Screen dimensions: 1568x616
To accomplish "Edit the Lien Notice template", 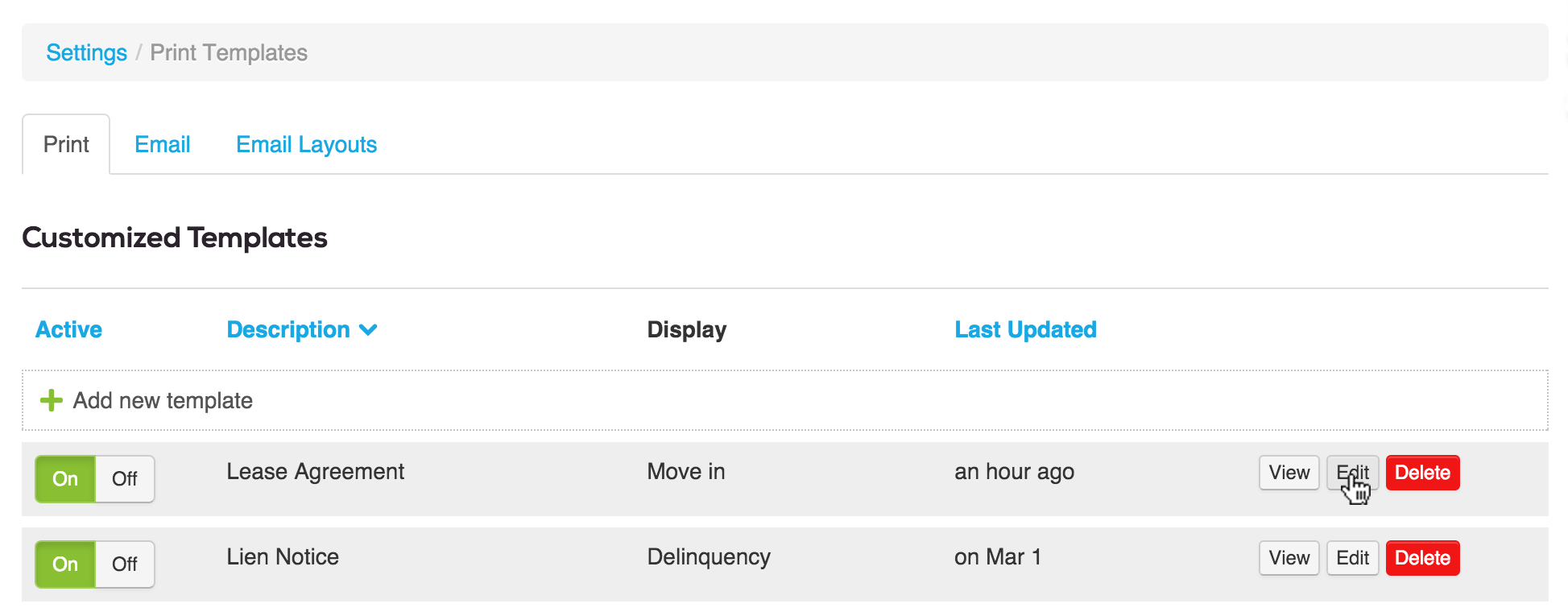I will (x=1352, y=558).
